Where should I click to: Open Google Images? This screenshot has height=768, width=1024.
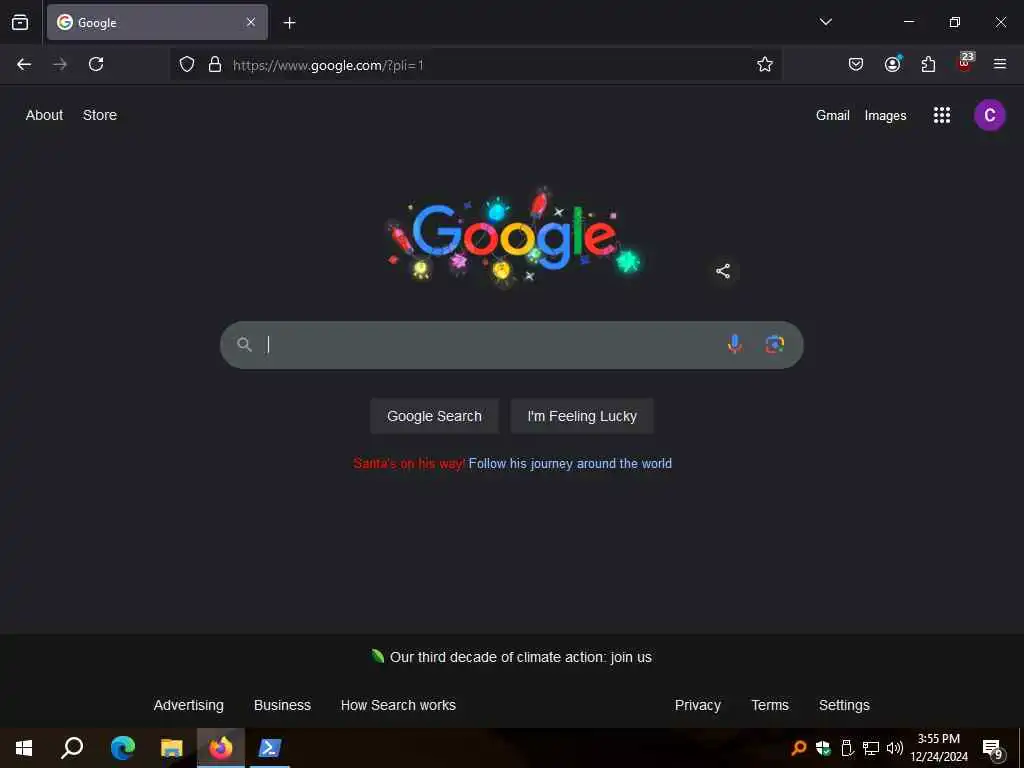886,116
